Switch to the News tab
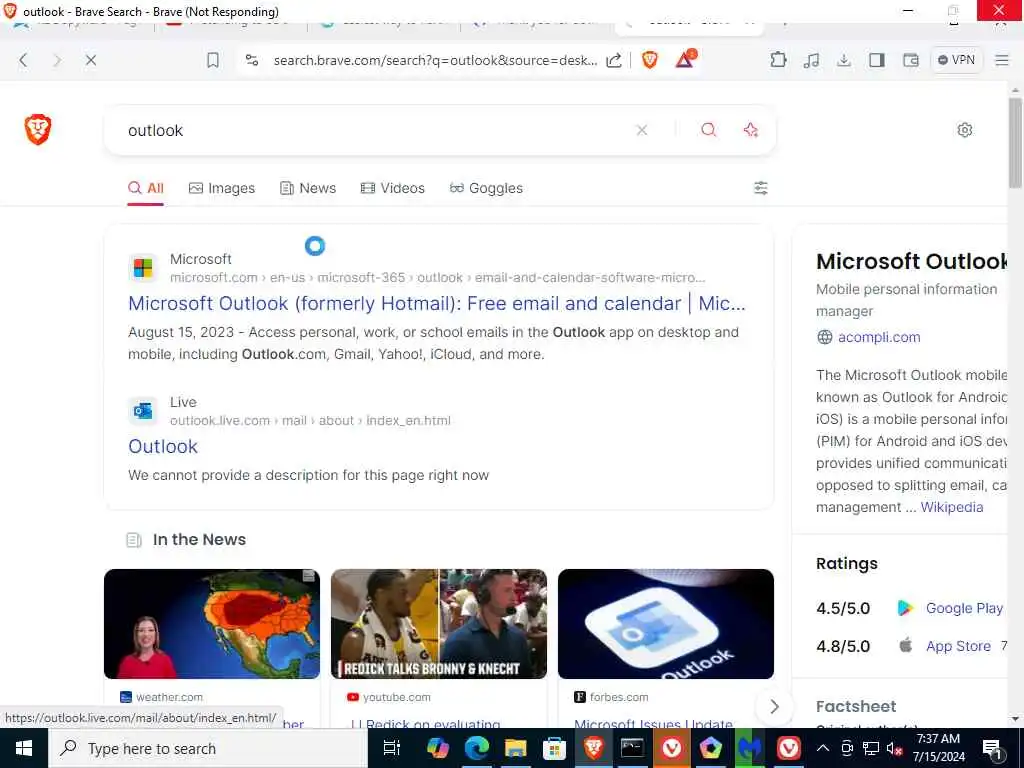This screenshot has width=1024, height=768. (308, 188)
